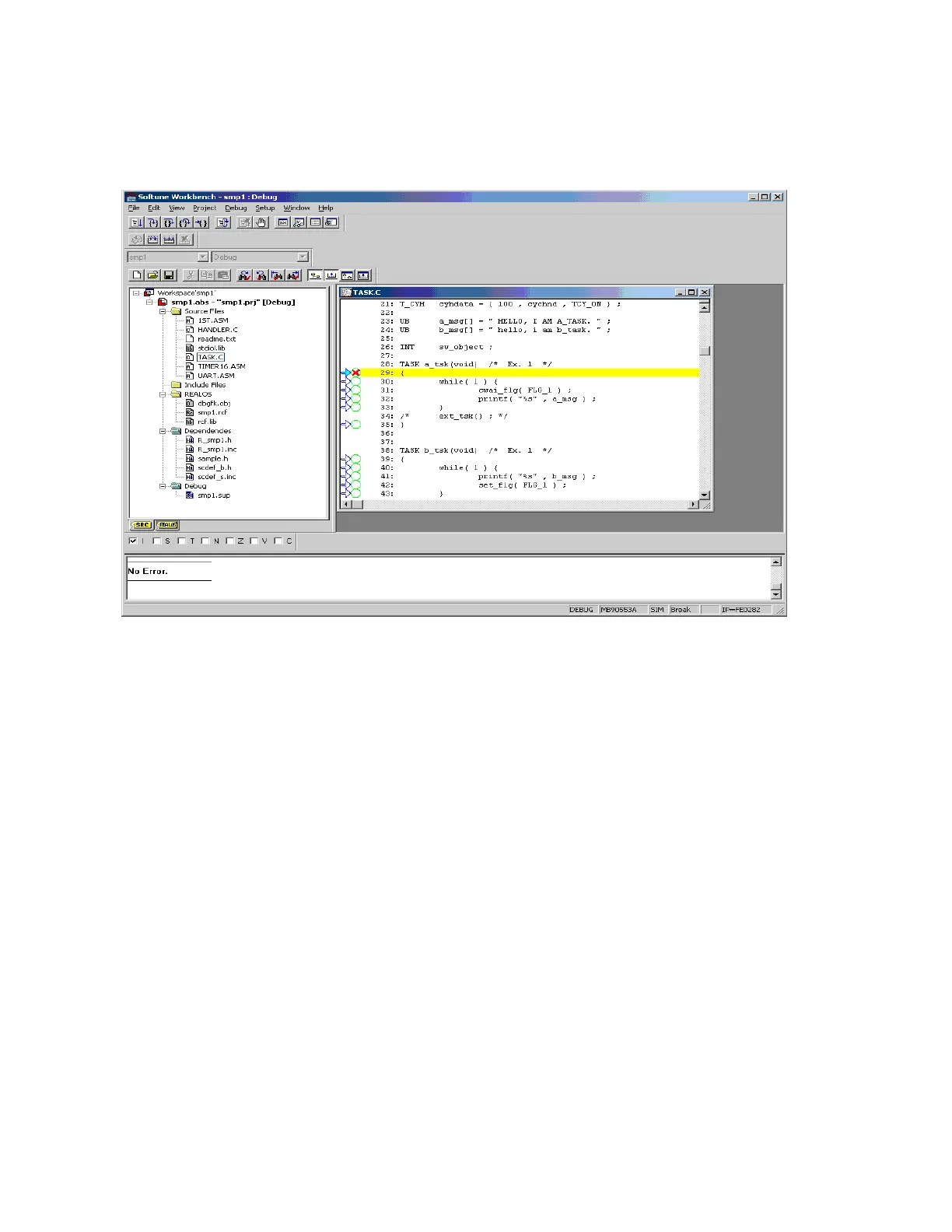Viewport: 952px width, 1232px height.
Task: Open the File menu
Action: (x=134, y=208)
